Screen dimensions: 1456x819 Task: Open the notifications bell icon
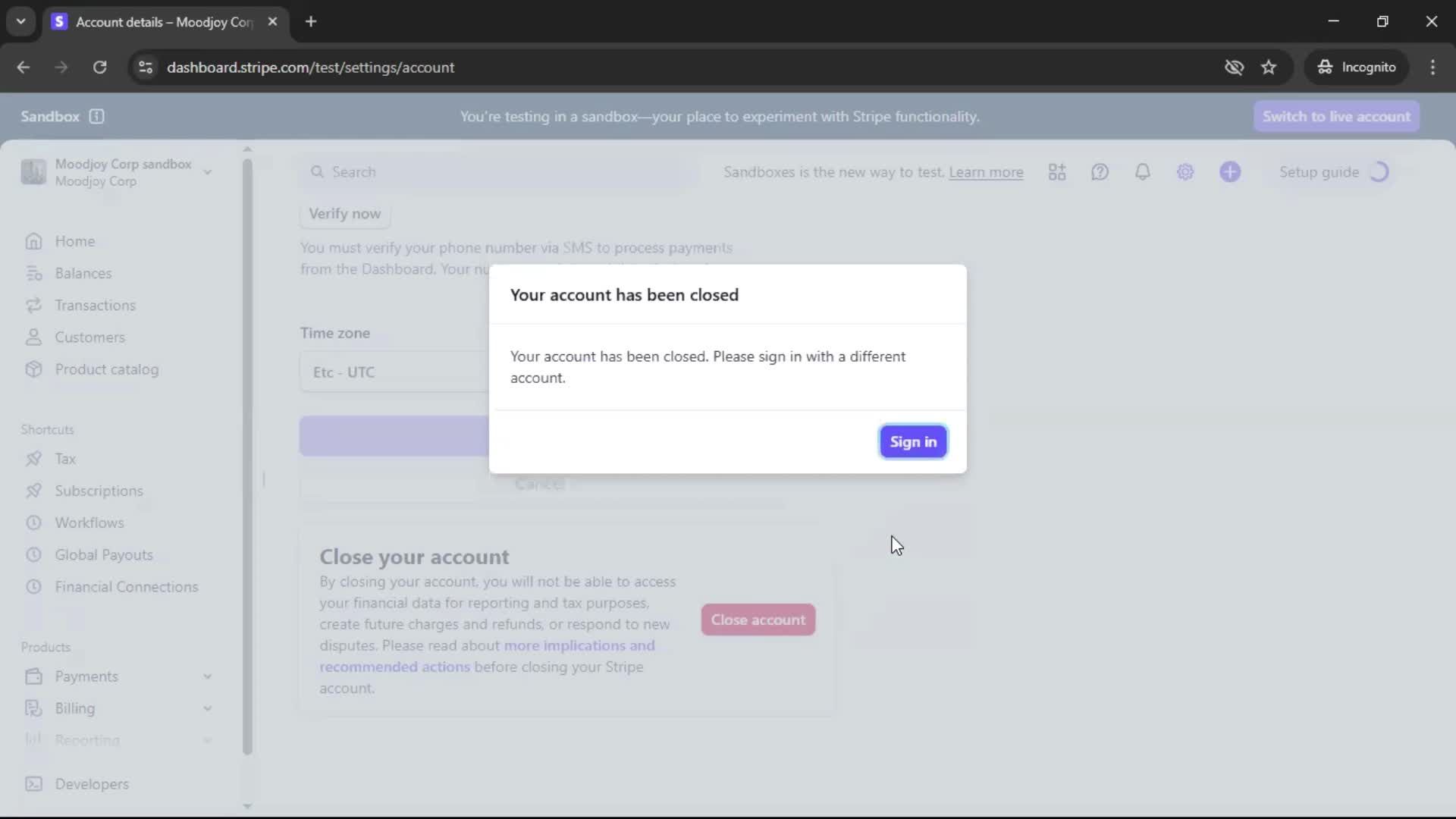(x=1142, y=172)
